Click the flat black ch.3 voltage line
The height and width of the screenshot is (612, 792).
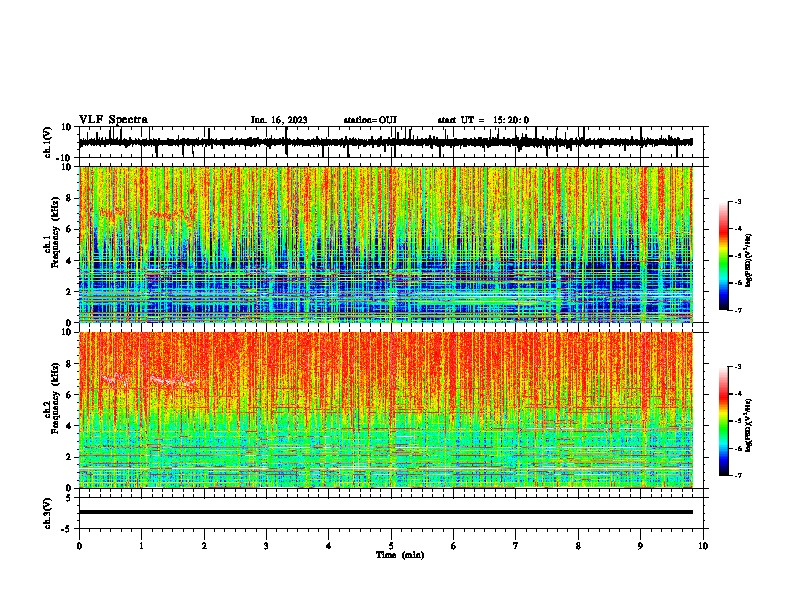coord(385,512)
